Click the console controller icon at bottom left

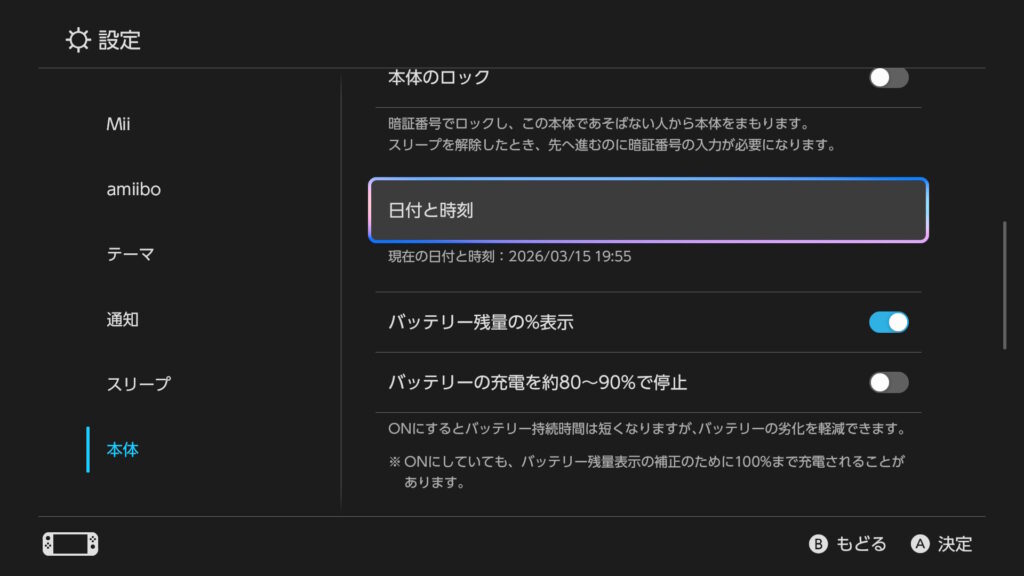[x=70, y=544]
